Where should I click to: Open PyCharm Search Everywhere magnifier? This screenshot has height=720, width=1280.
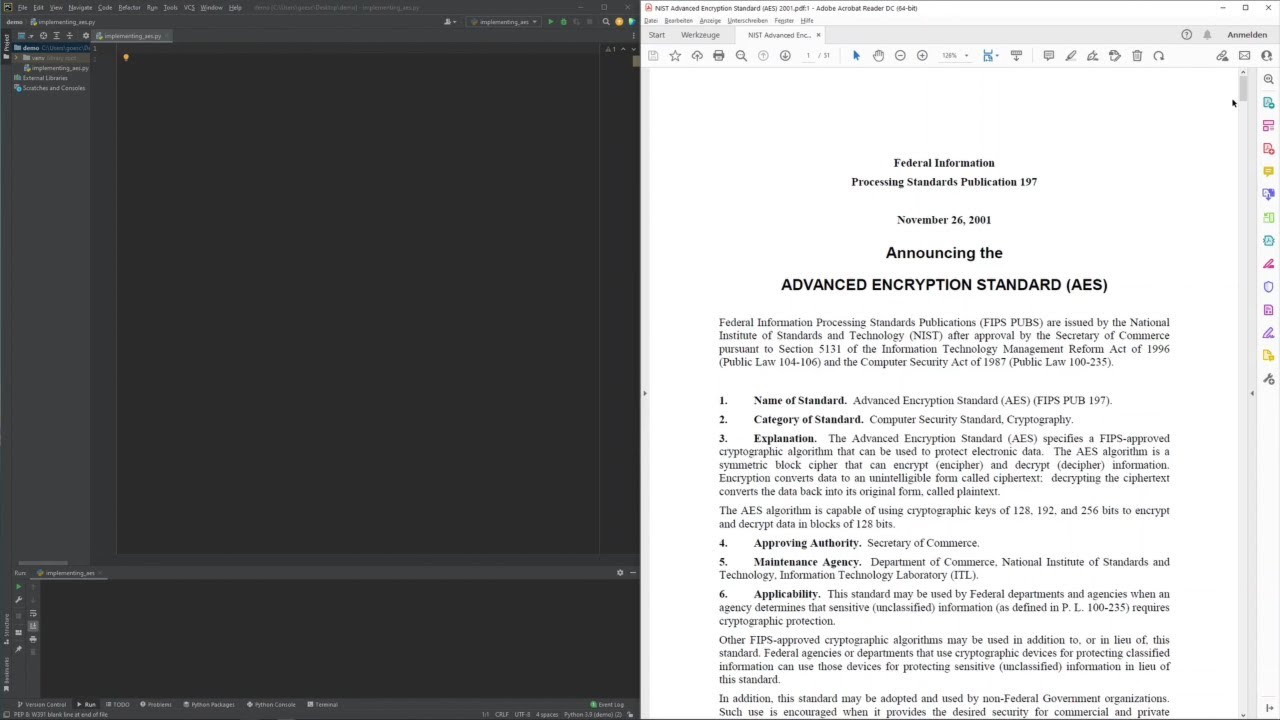coord(606,21)
